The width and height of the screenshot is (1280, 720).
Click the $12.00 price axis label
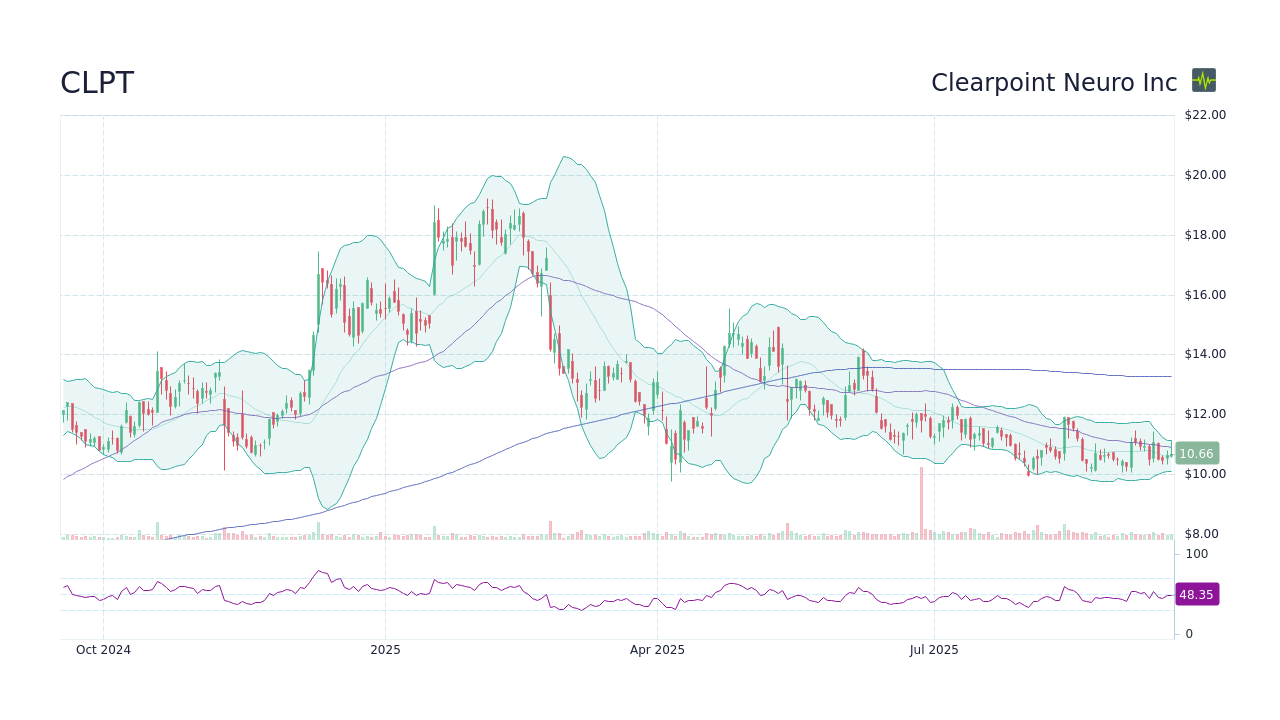click(1205, 414)
